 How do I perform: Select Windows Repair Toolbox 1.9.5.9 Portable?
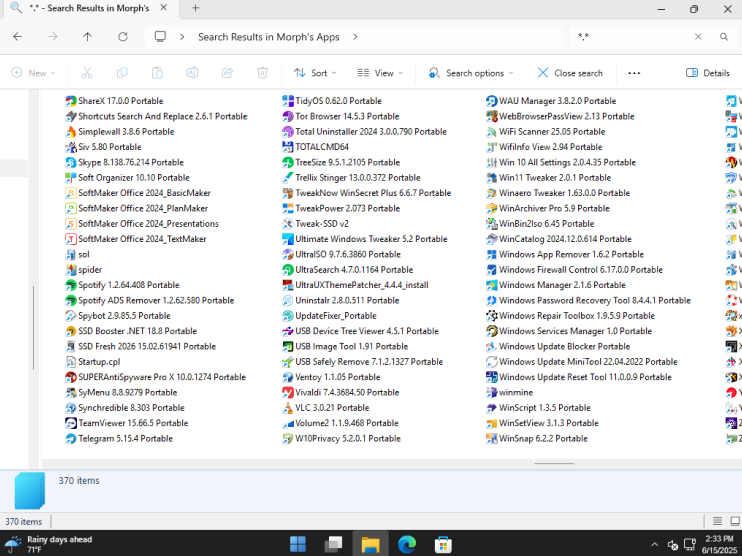pos(570,316)
